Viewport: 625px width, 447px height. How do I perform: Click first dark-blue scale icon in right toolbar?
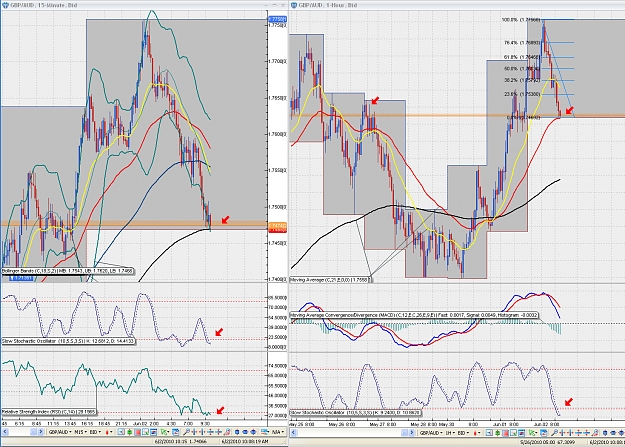click(x=605, y=433)
